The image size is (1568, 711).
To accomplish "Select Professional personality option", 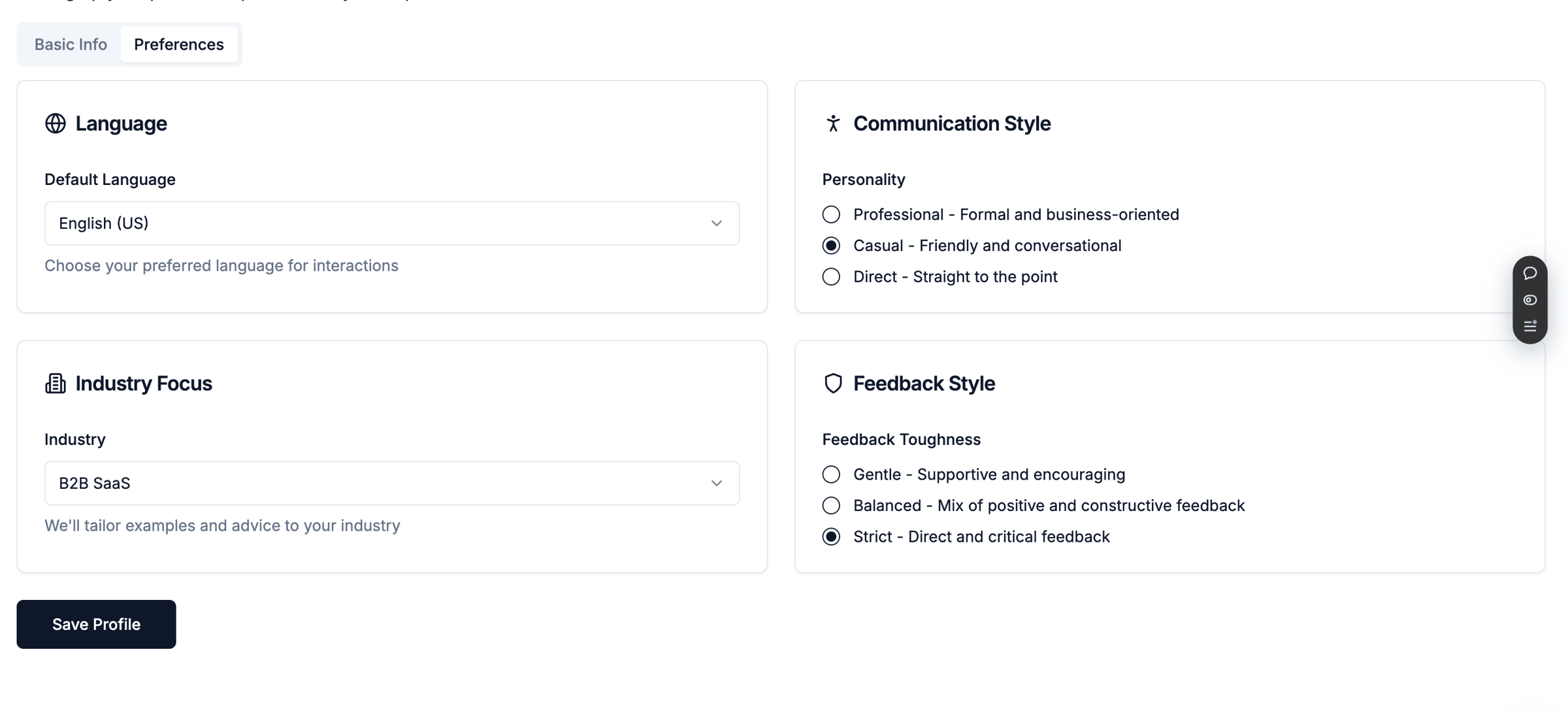I will point(831,214).
